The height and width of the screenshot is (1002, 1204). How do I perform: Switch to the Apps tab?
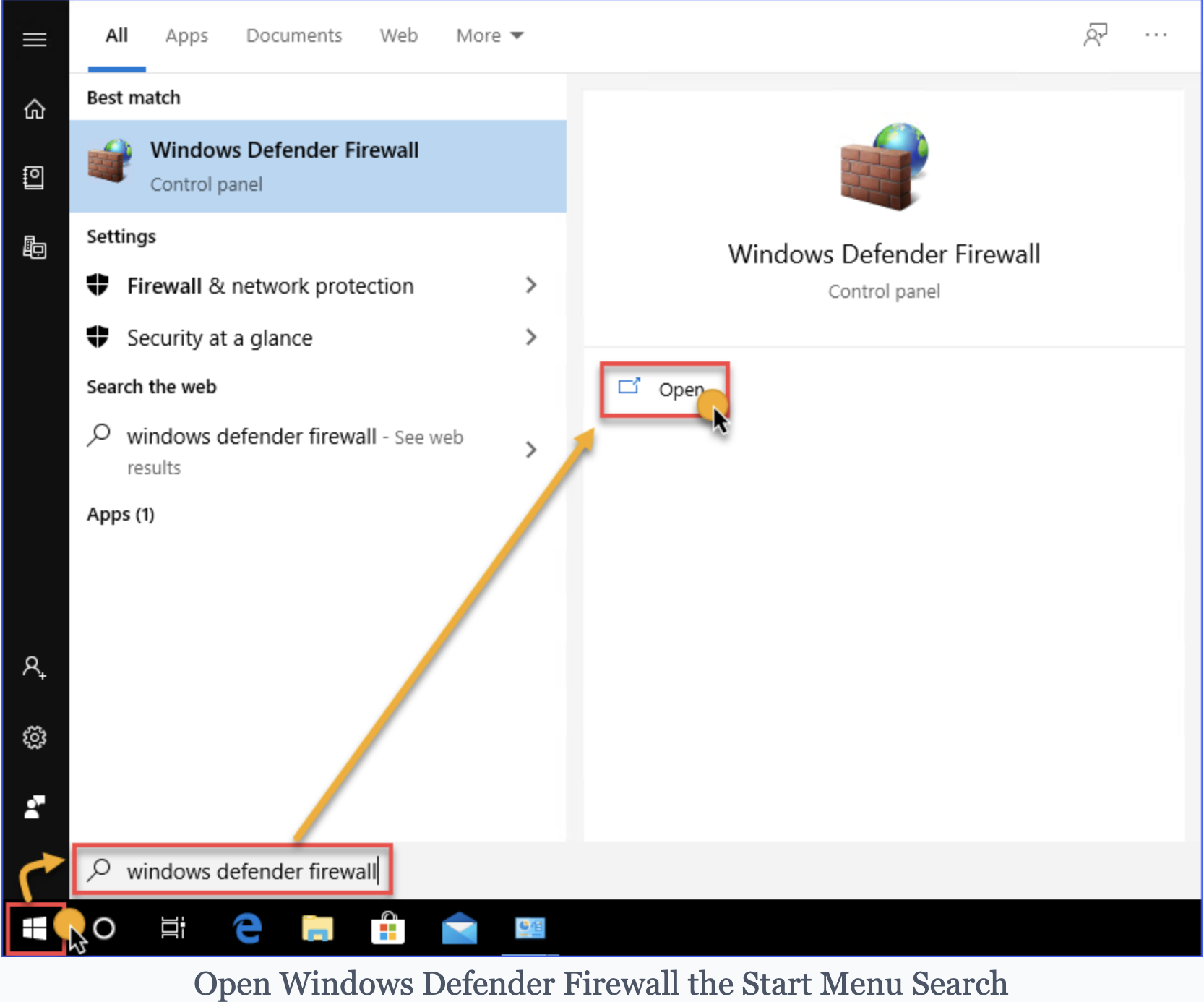[186, 36]
